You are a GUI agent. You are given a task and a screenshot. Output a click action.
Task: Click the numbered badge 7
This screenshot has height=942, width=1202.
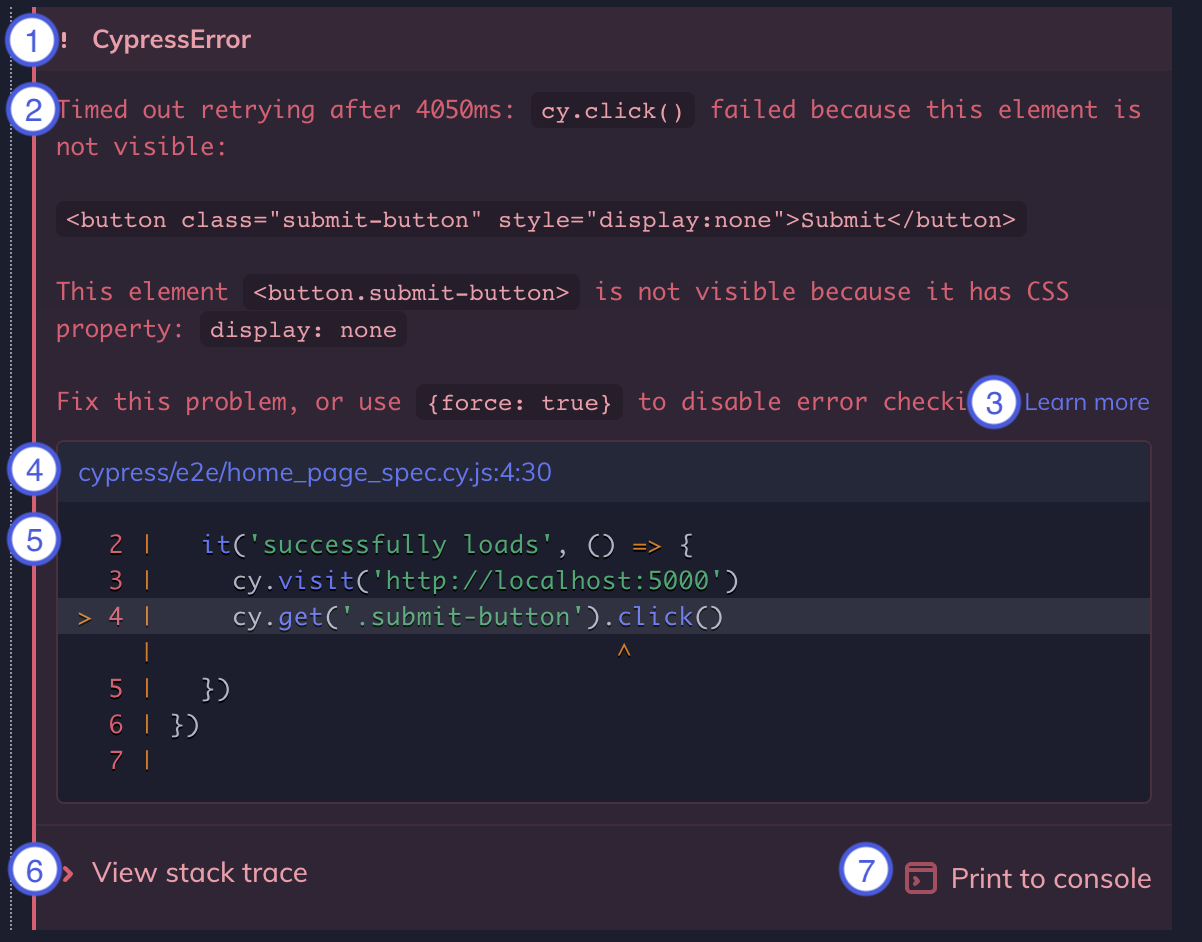pyautogui.click(x=864, y=870)
